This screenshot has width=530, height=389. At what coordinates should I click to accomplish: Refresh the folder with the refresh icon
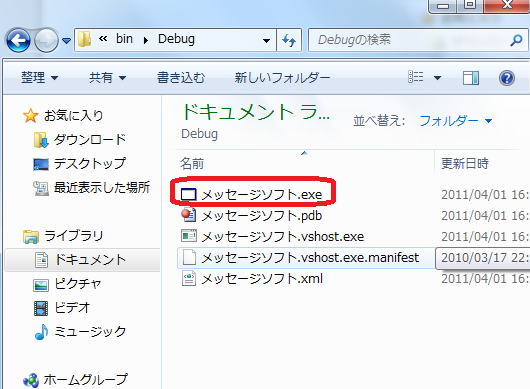tap(289, 41)
